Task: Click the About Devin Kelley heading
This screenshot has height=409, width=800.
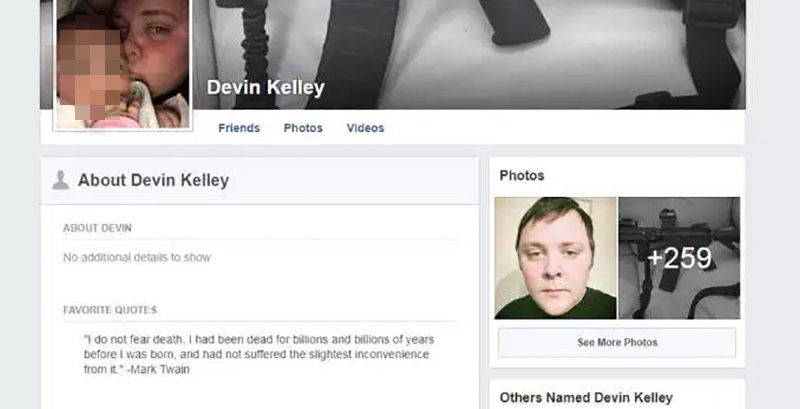Action: [153, 180]
